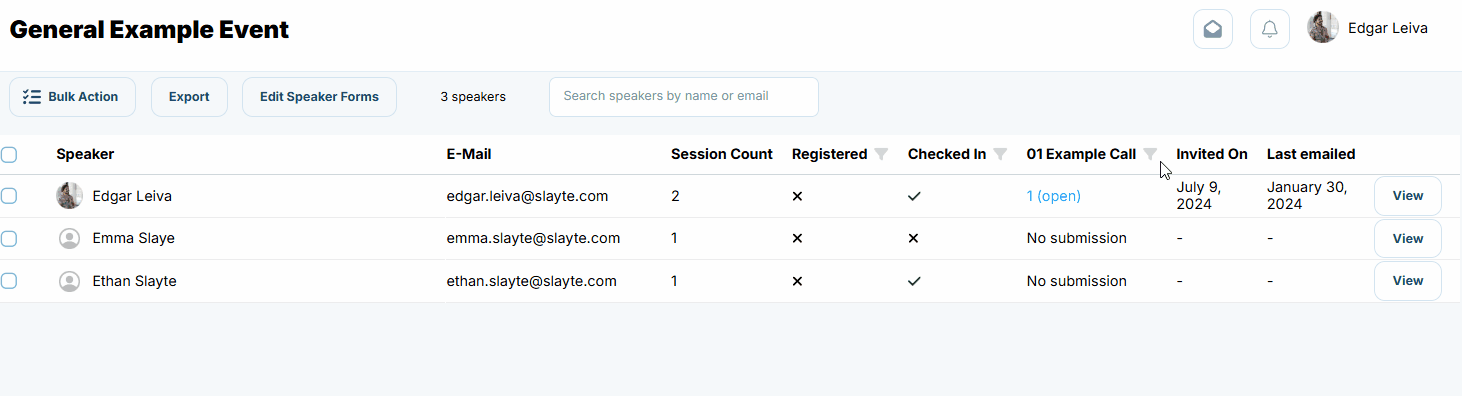Click Emma Slaye's placeholder avatar icon

tap(69, 238)
